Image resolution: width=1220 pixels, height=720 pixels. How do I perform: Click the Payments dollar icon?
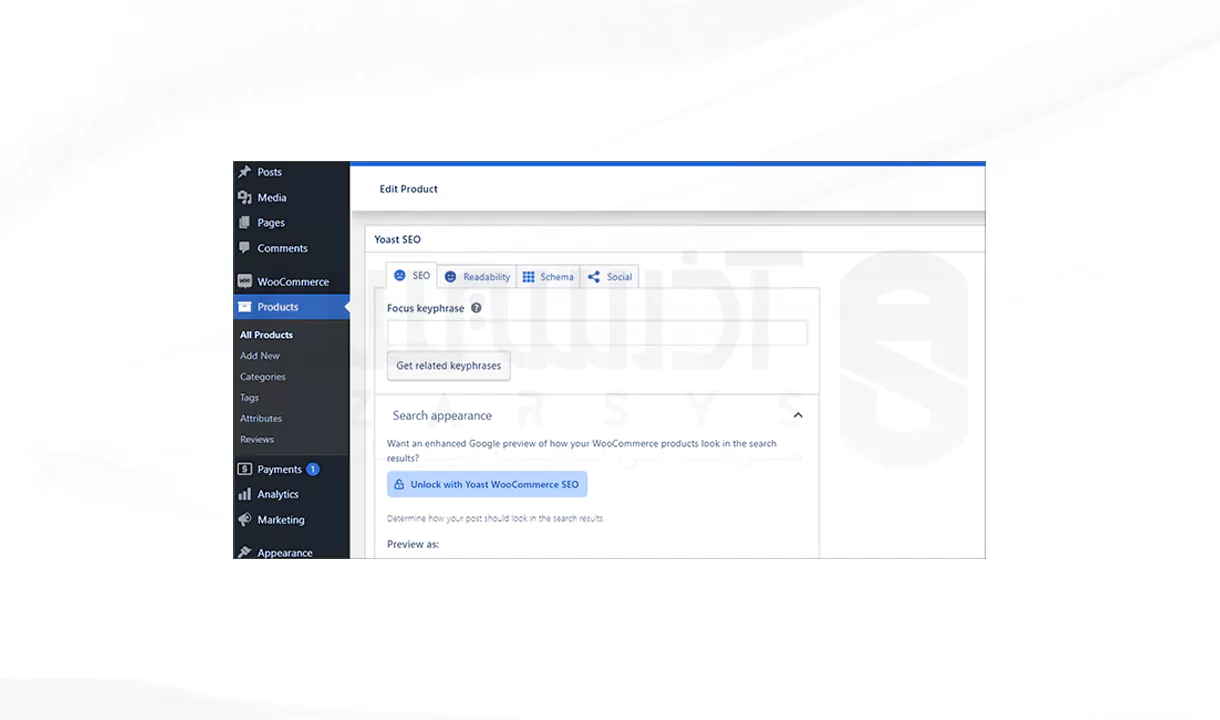pyautogui.click(x=244, y=469)
